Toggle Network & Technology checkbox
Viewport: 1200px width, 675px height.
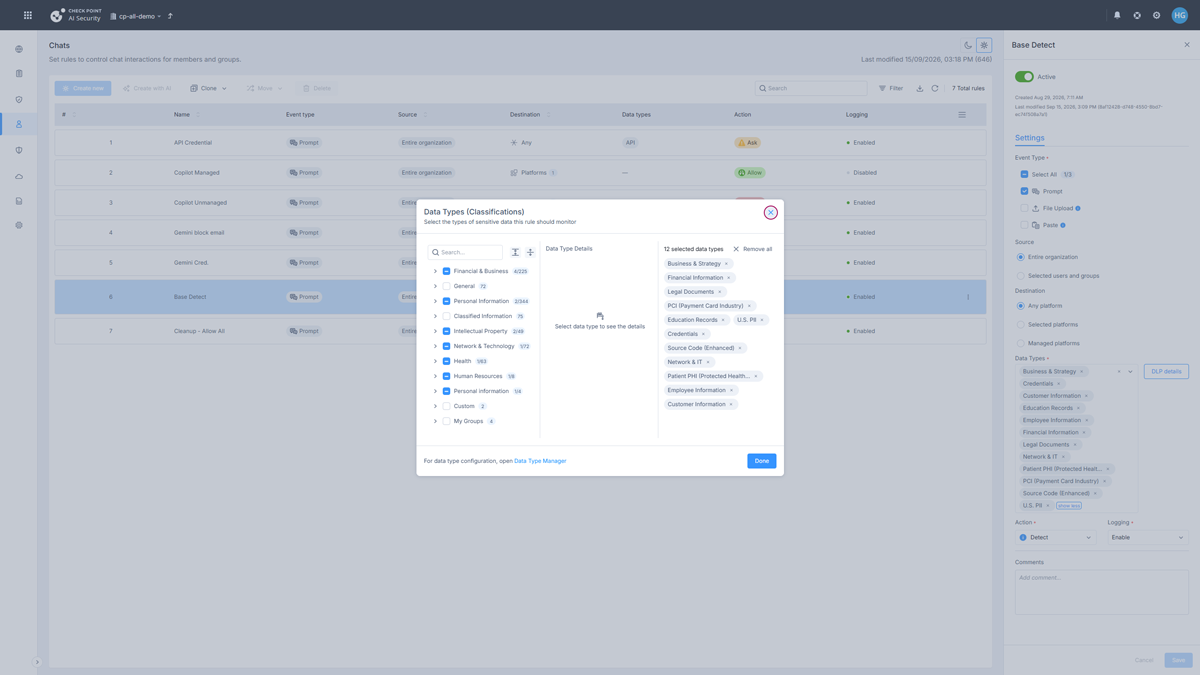(446, 346)
